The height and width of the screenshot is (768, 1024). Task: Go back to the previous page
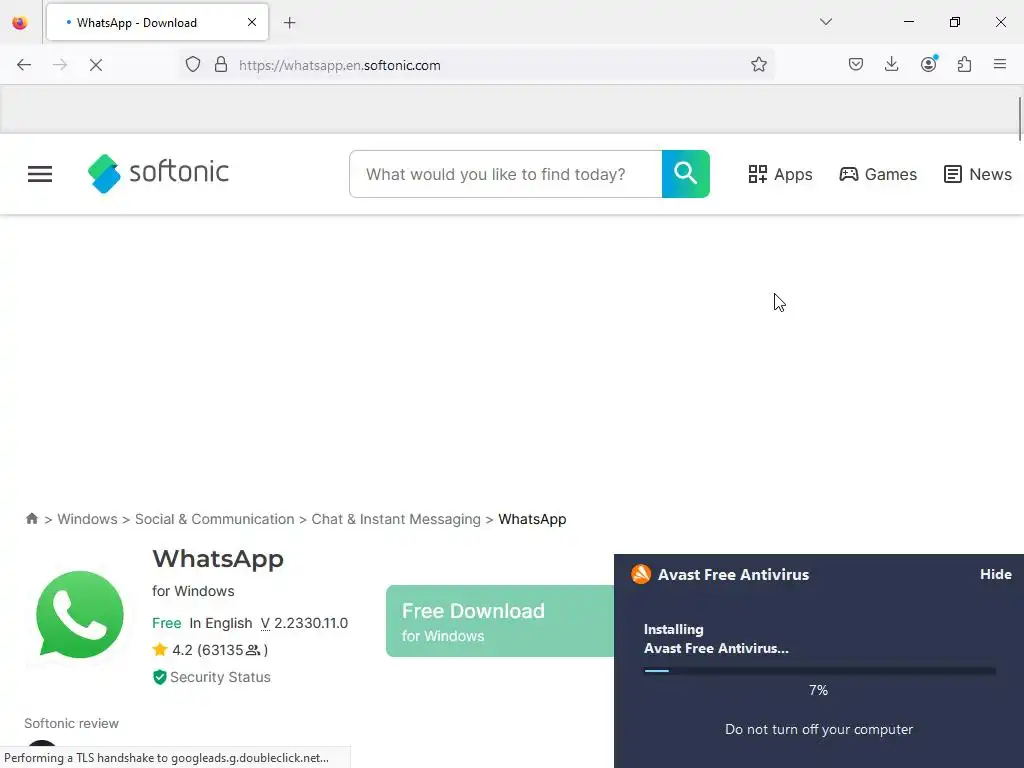pos(24,65)
